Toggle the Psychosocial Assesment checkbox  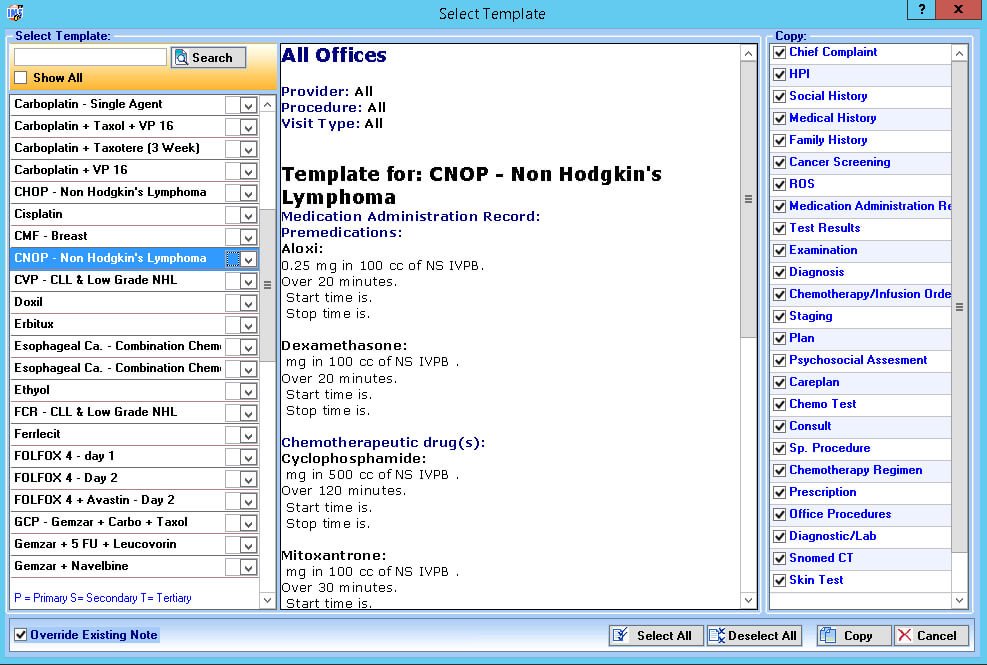tap(778, 360)
